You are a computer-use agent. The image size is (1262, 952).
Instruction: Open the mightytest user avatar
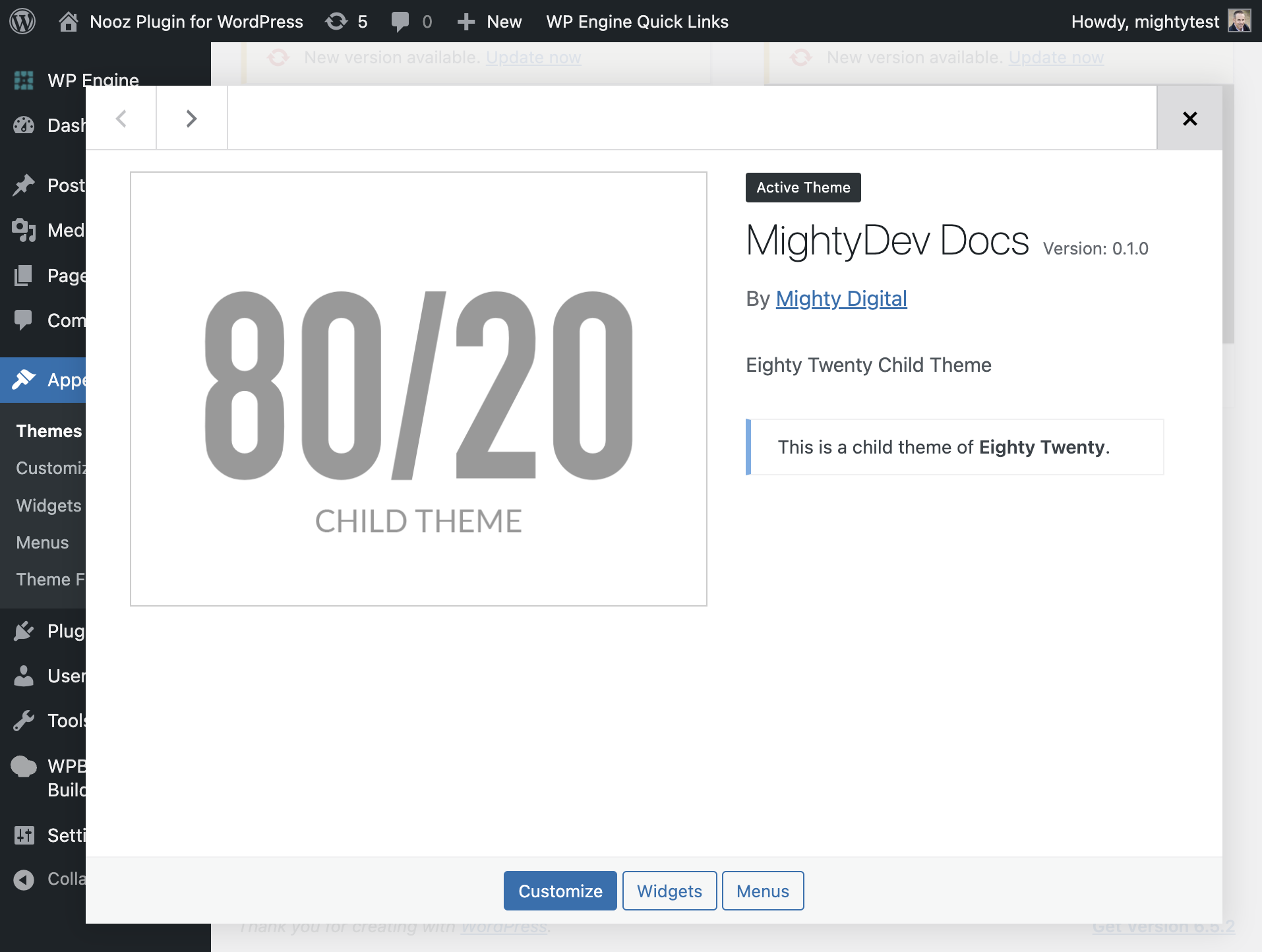click(x=1240, y=21)
